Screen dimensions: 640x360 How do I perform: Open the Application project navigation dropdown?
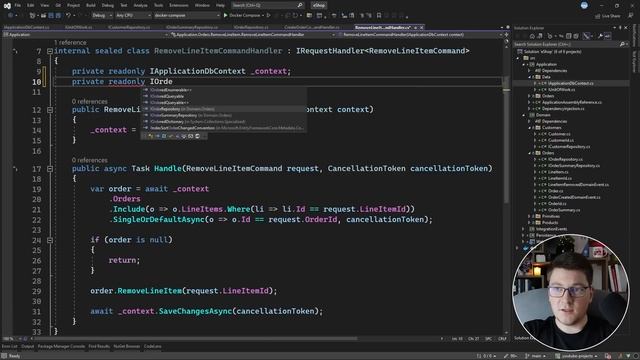click(86, 35)
